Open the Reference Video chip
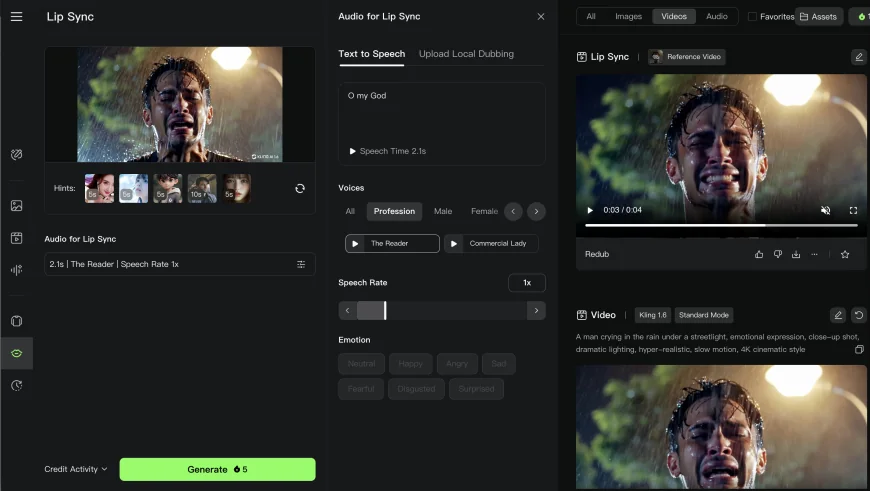The width and height of the screenshot is (870, 491). (x=687, y=57)
